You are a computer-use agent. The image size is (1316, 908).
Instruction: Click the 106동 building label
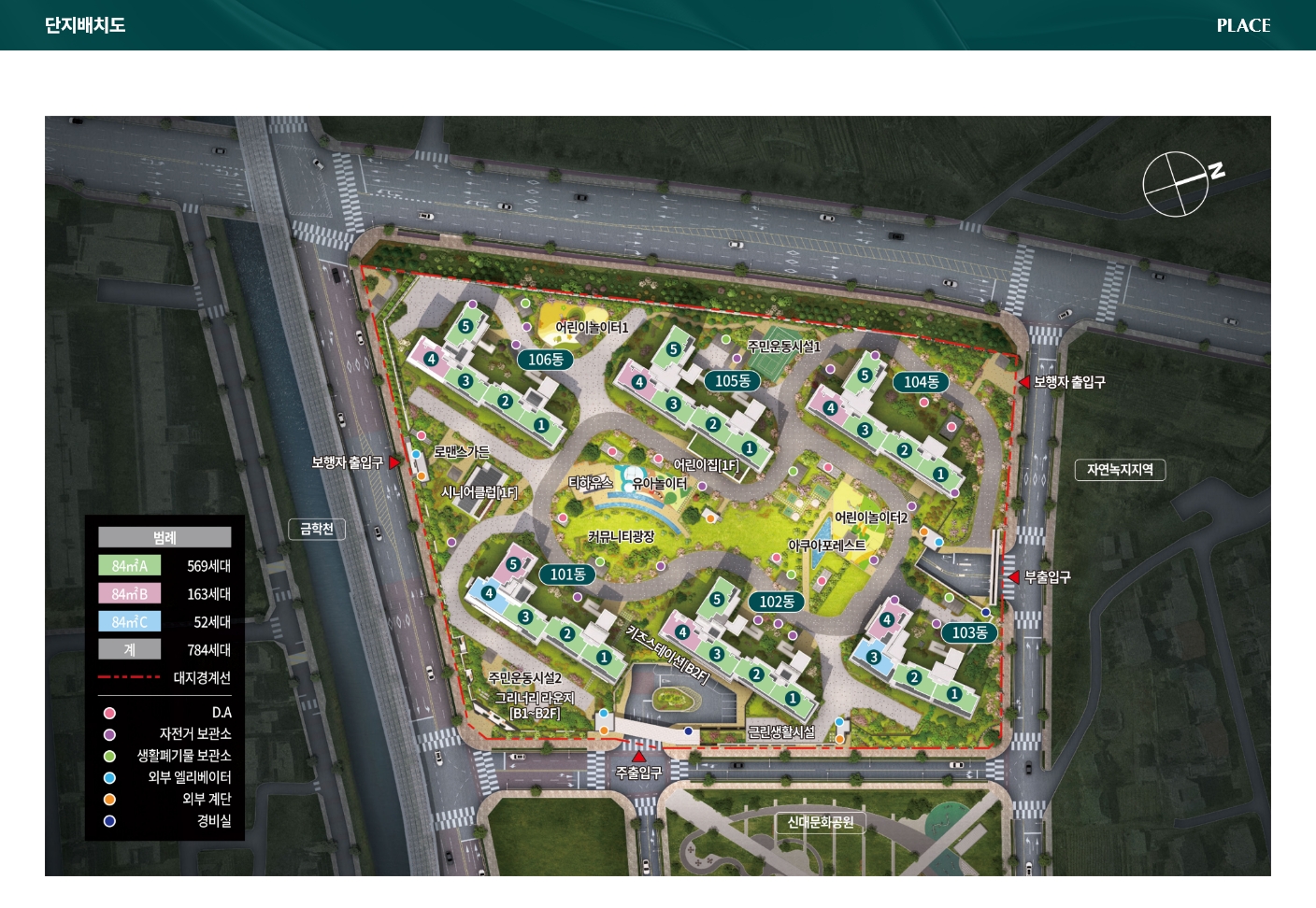coord(545,360)
